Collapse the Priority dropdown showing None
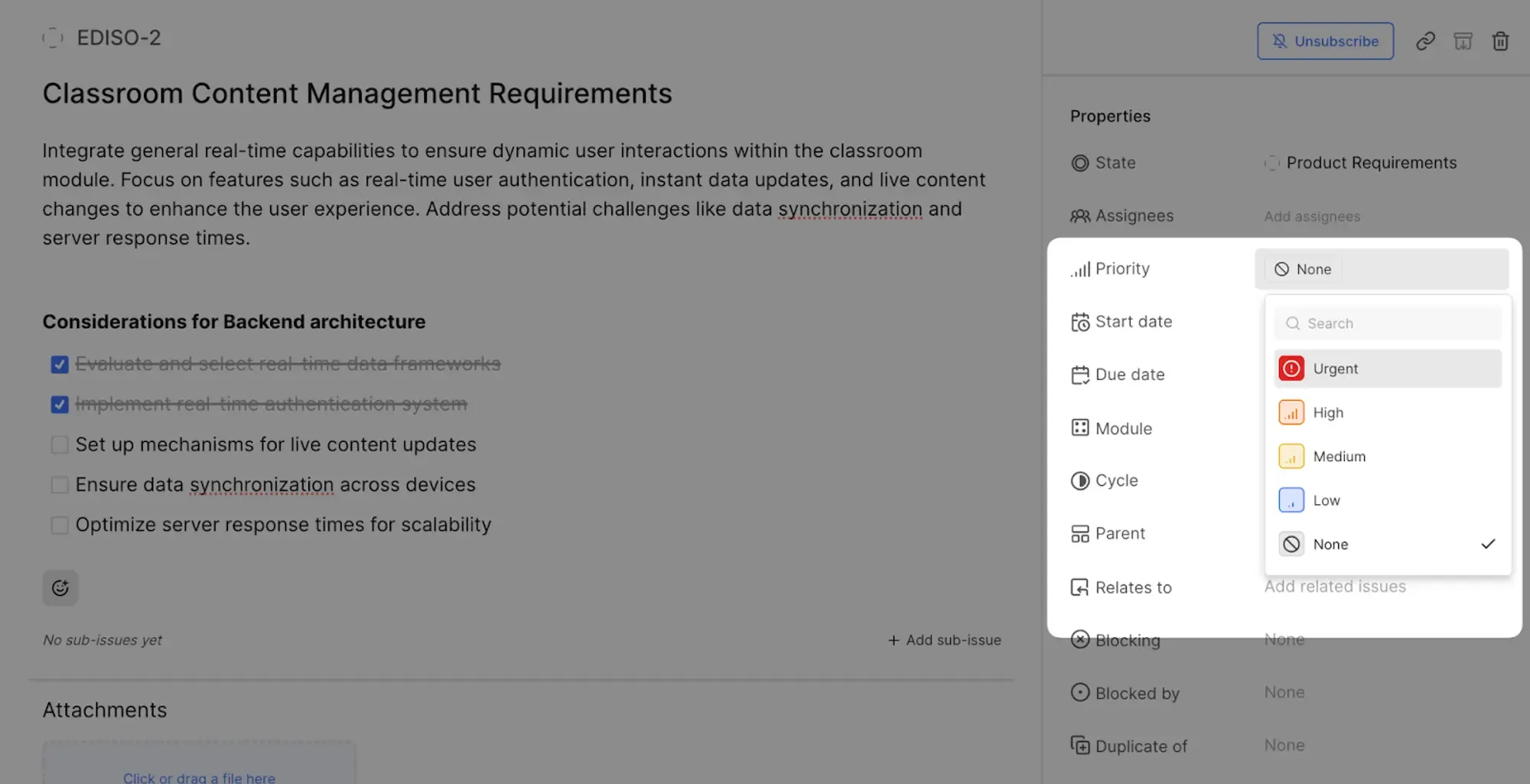1530x784 pixels. click(x=1381, y=269)
